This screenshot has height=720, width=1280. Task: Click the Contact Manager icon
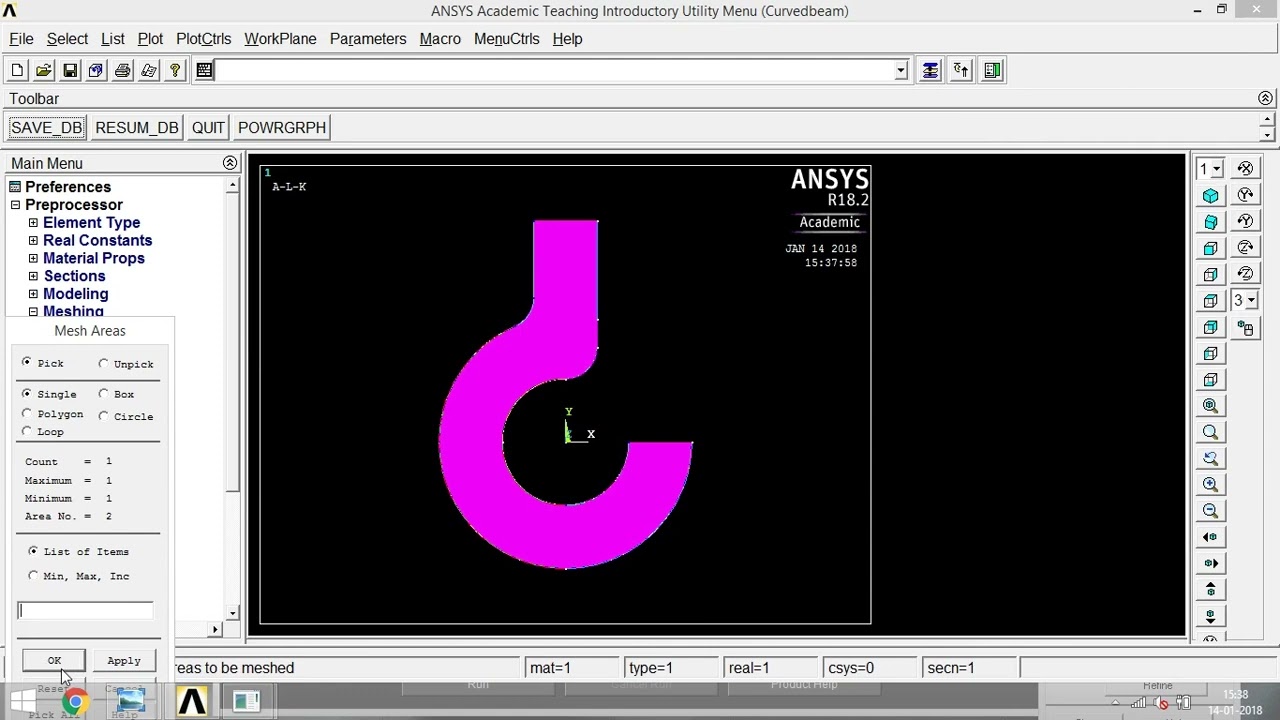pos(992,70)
